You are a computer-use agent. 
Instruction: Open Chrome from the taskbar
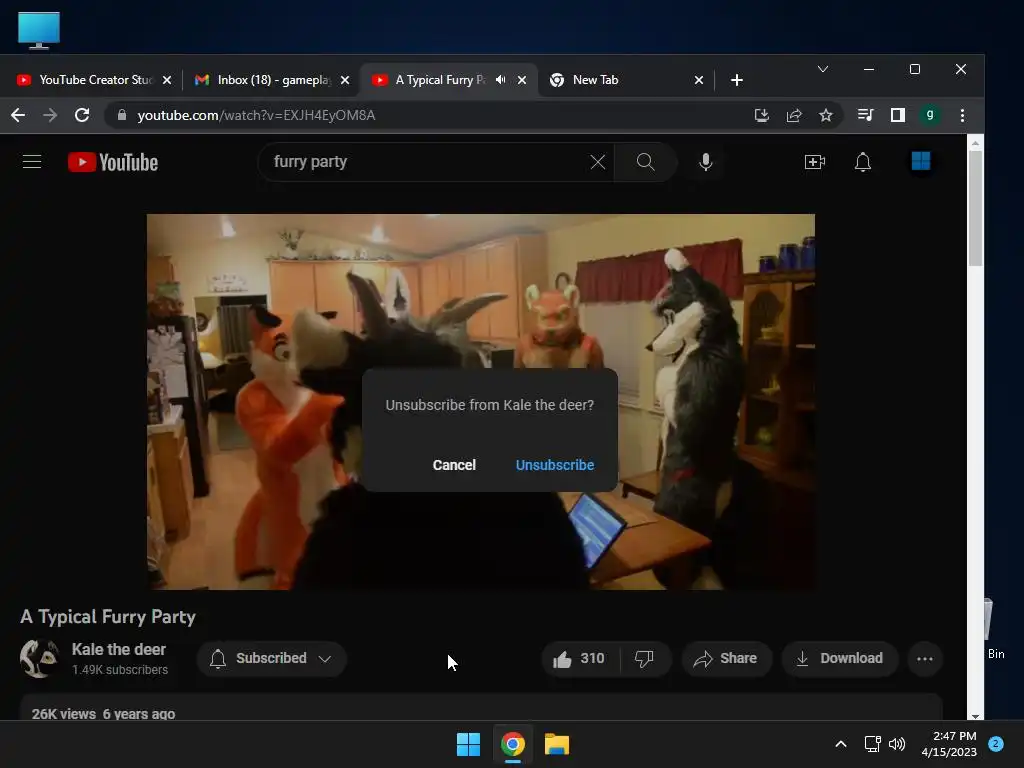(513, 744)
